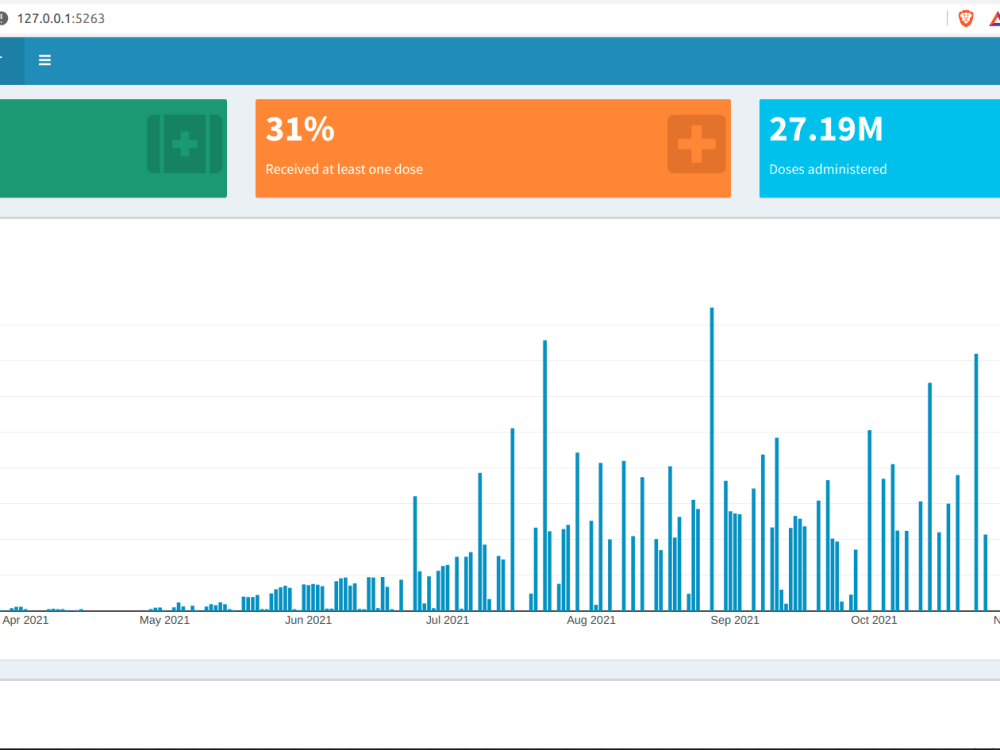Select the Oct 2021 axis label

point(873,620)
